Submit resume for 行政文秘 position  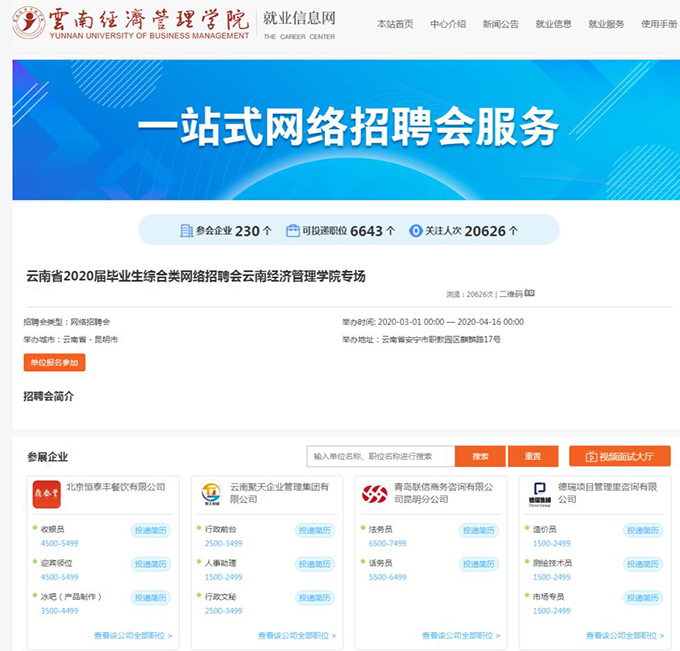click(314, 598)
